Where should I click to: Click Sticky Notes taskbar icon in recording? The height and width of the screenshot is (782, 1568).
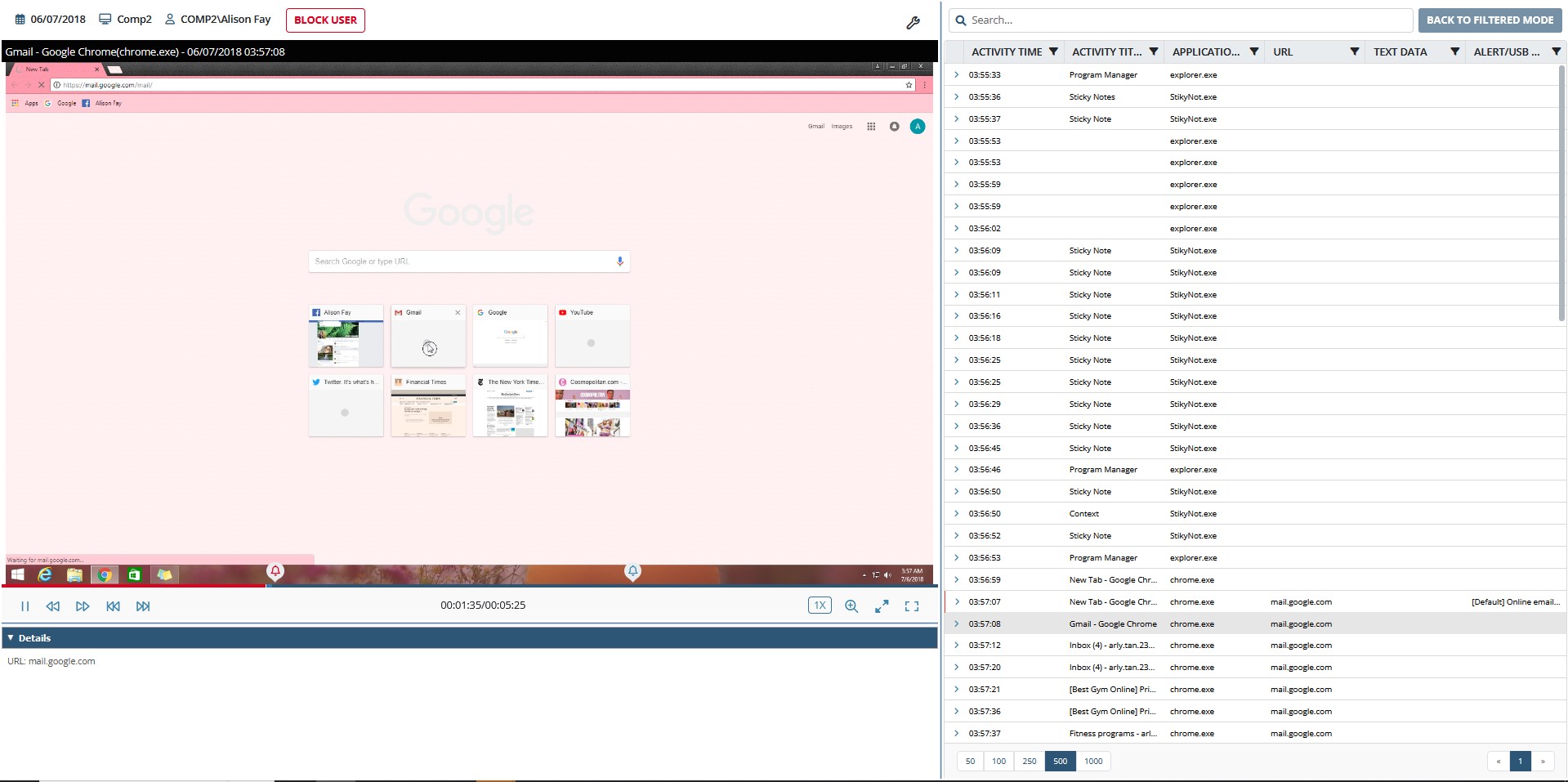(164, 574)
